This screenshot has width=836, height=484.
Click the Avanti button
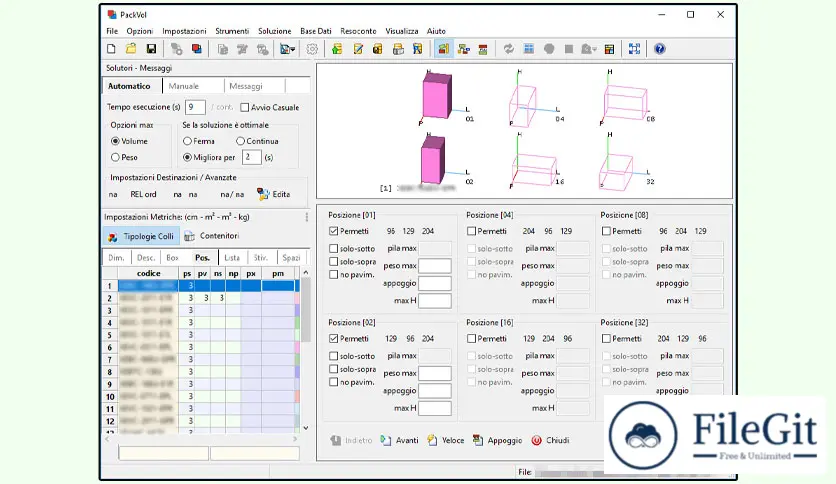coord(400,440)
